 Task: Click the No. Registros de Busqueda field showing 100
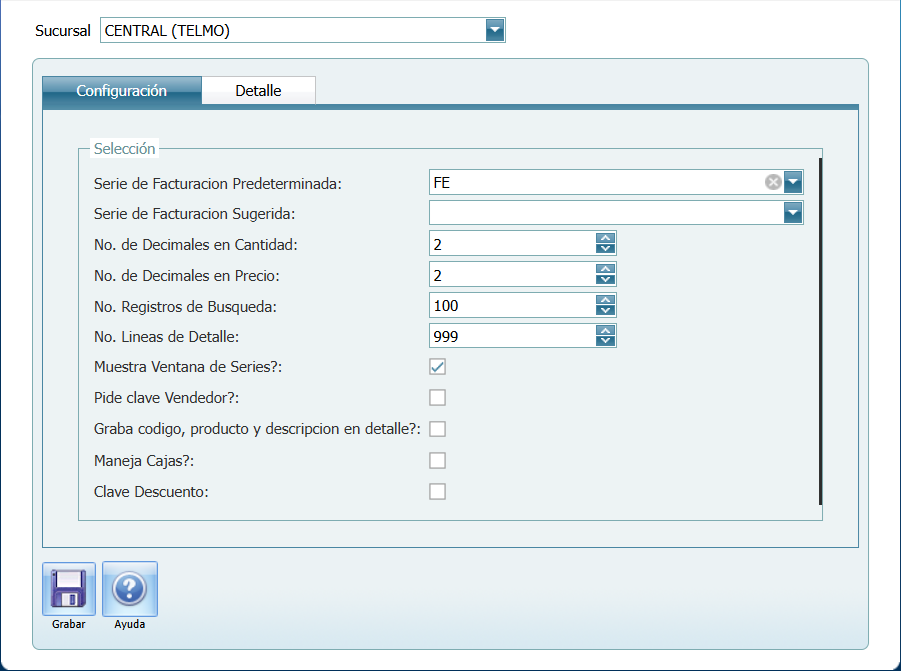tap(510, 305)
